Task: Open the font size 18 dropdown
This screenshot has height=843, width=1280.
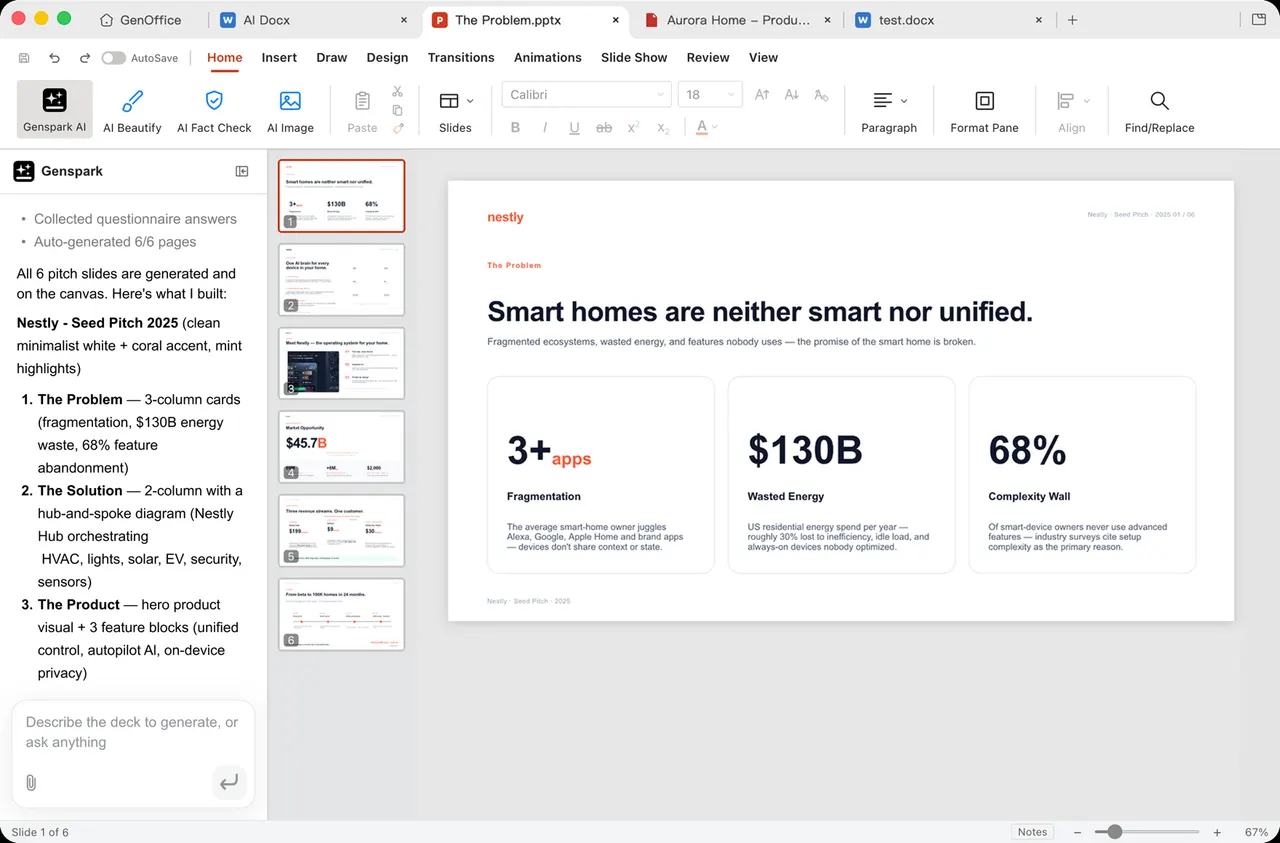Action: point(710,95)
